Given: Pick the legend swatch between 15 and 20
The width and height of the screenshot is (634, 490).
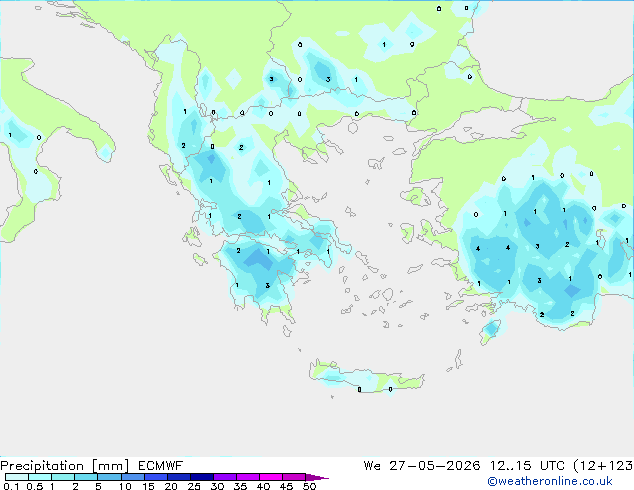Looking at the screenshot, I should (x=155, y=477).
